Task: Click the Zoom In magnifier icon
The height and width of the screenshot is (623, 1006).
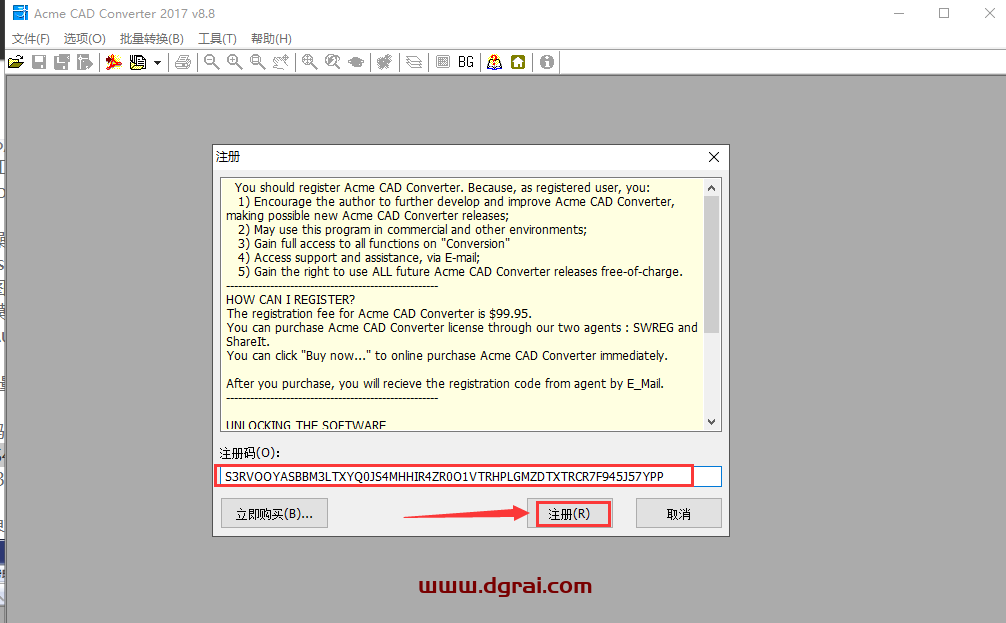Action: point(235,62)
